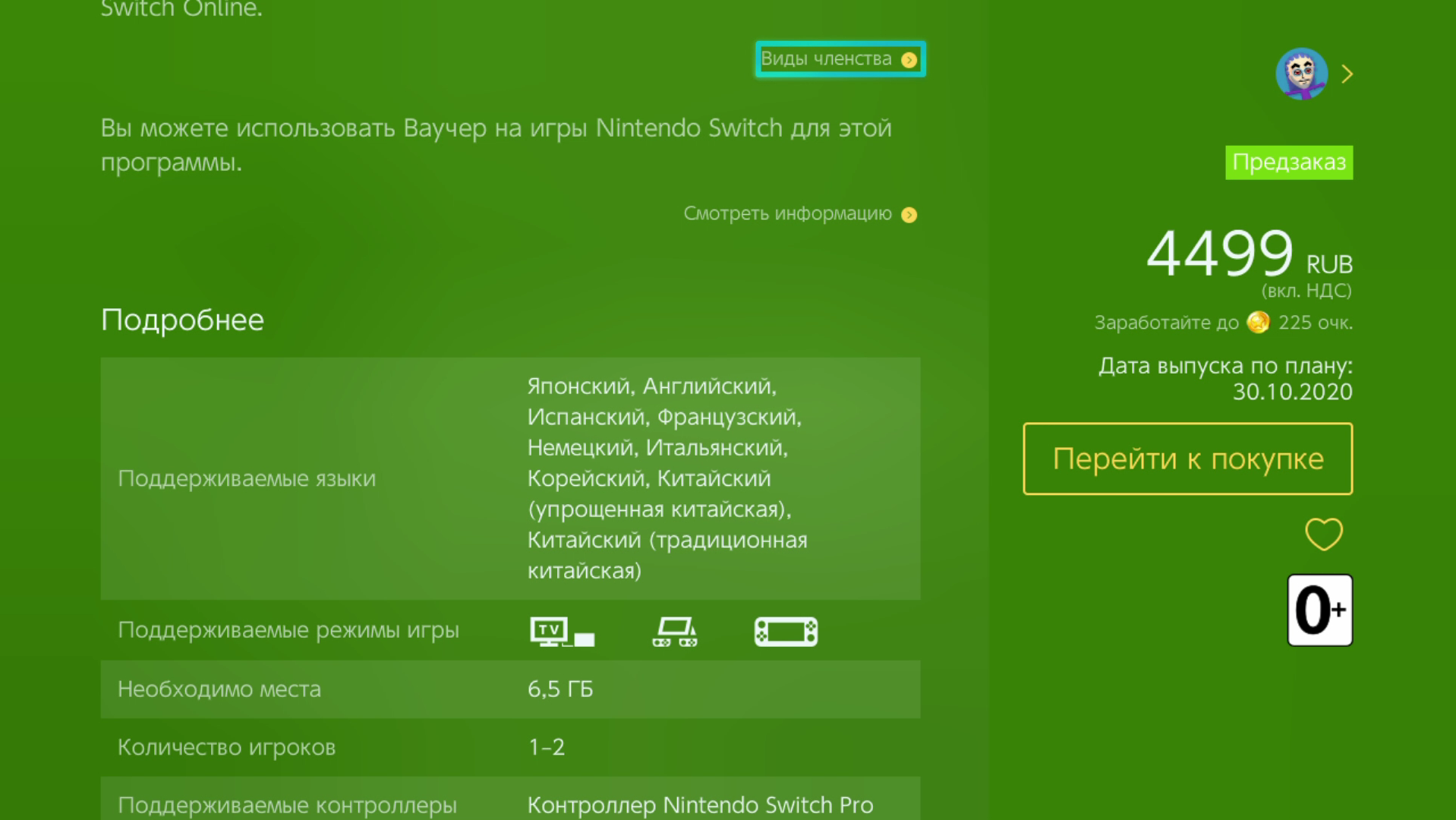Image resolution: width=1456 pixels, height=820 pixels.
Task: Open the 'Смотреть информацию' link
Action: tap(800, 214)
